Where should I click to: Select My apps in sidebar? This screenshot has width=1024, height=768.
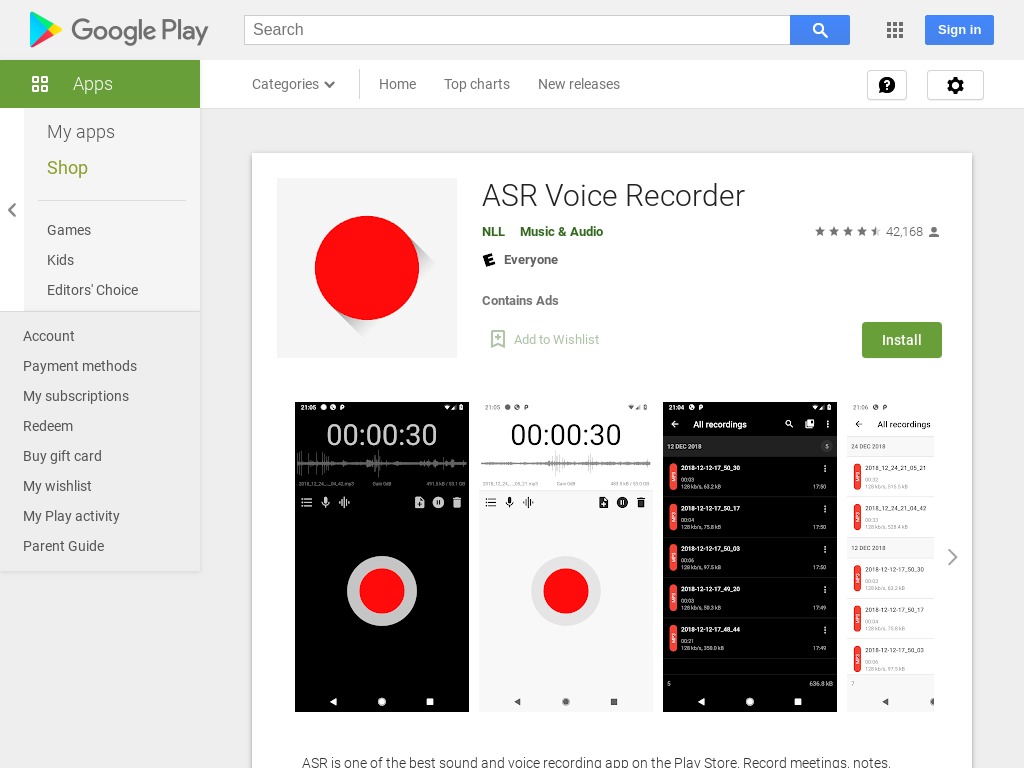(81, 132)
